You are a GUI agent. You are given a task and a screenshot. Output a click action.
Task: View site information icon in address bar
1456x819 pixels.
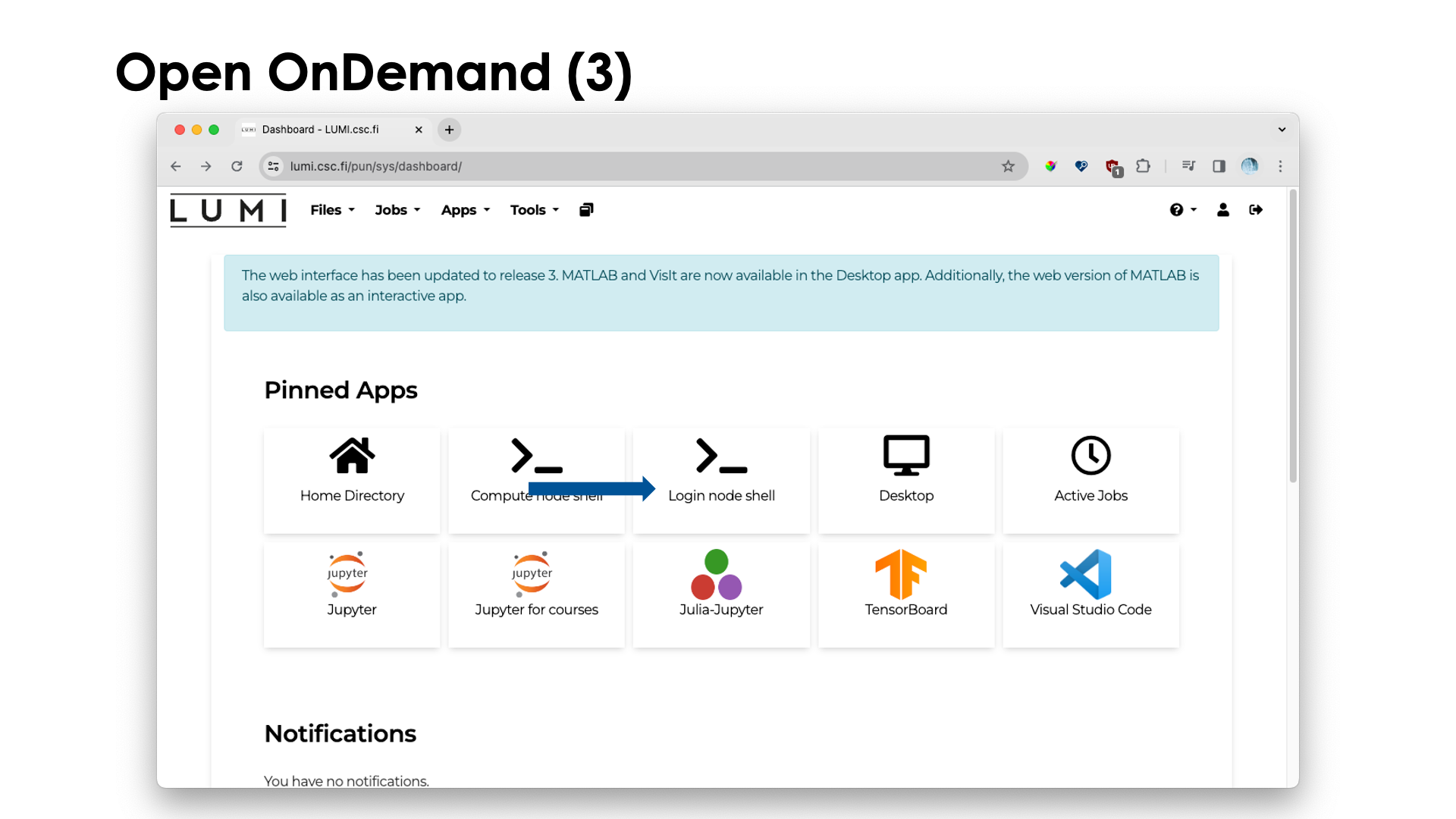pyautogui.click(x=274, y=166)
